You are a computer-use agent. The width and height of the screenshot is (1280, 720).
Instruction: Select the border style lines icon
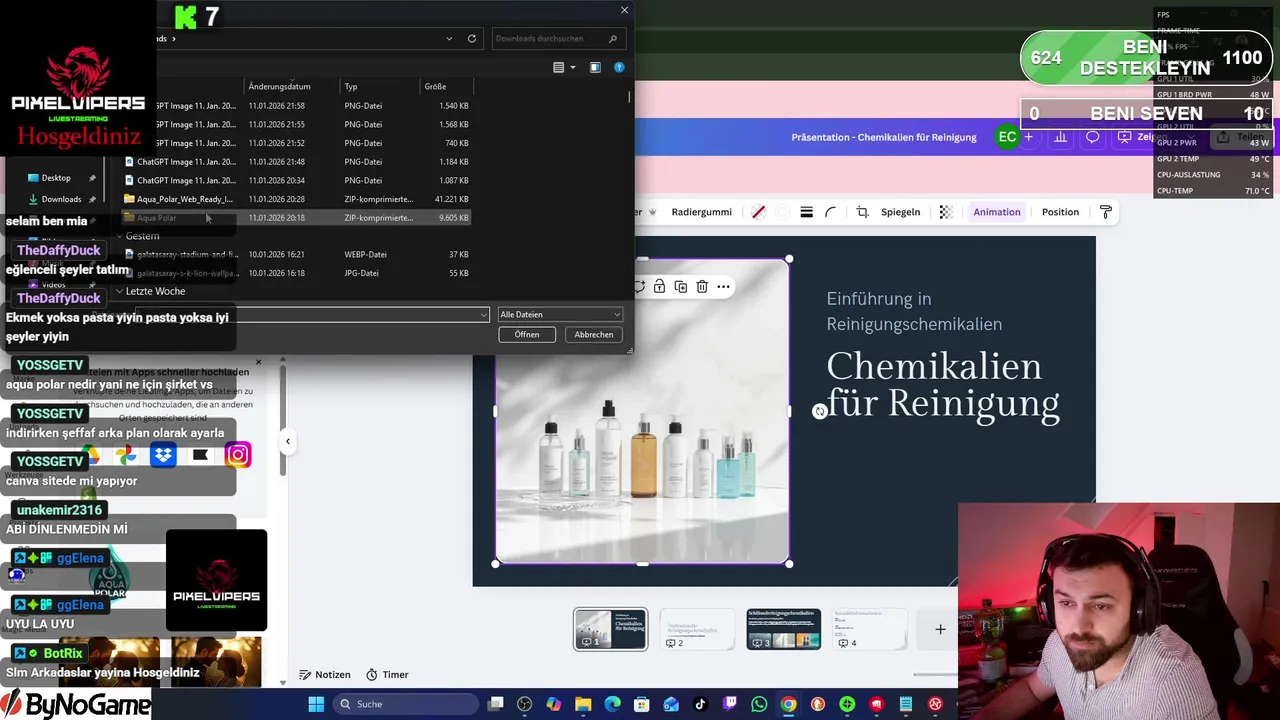click(807, 212)
